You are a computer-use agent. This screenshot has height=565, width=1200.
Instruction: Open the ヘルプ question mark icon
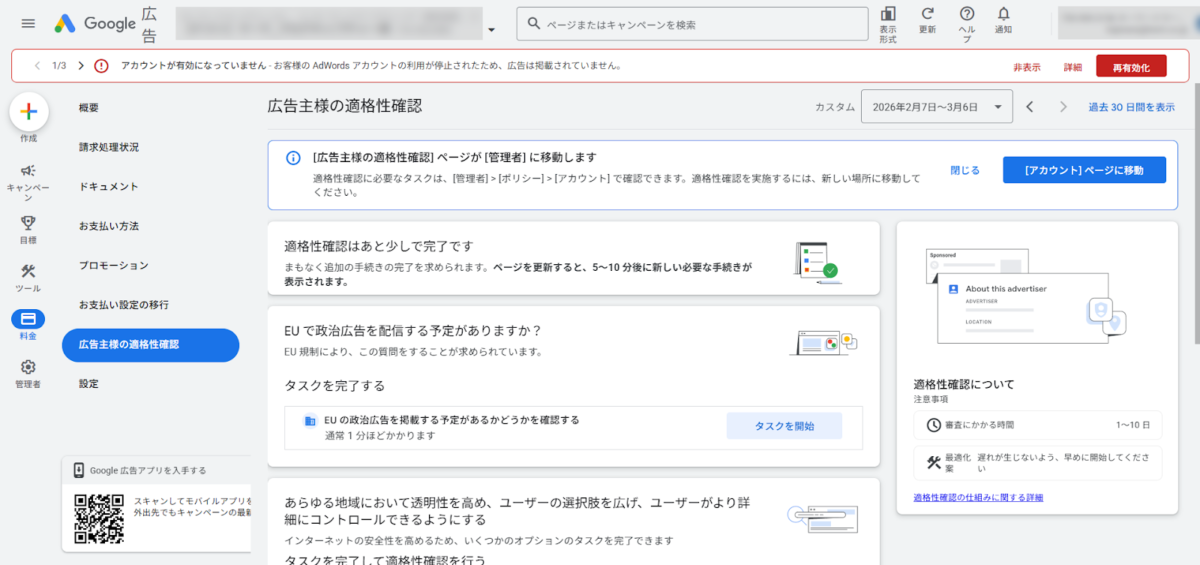tap(966, 14)
